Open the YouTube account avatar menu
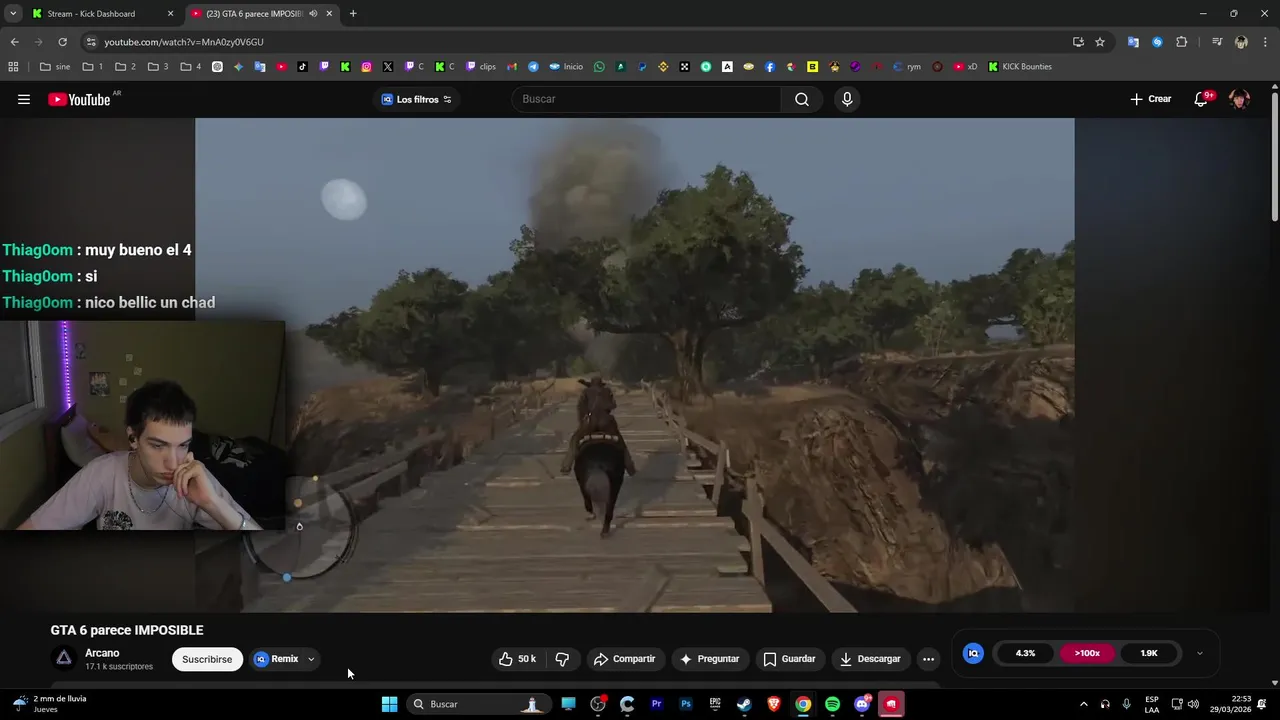The width and height of the screenshot is (1280, 720). point(1239,99)
